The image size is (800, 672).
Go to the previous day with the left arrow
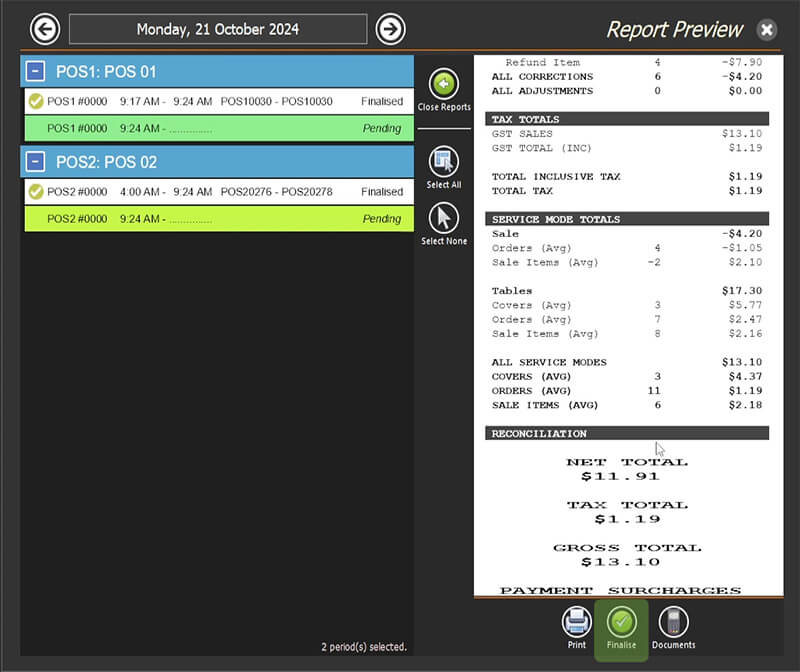[44, 29]
